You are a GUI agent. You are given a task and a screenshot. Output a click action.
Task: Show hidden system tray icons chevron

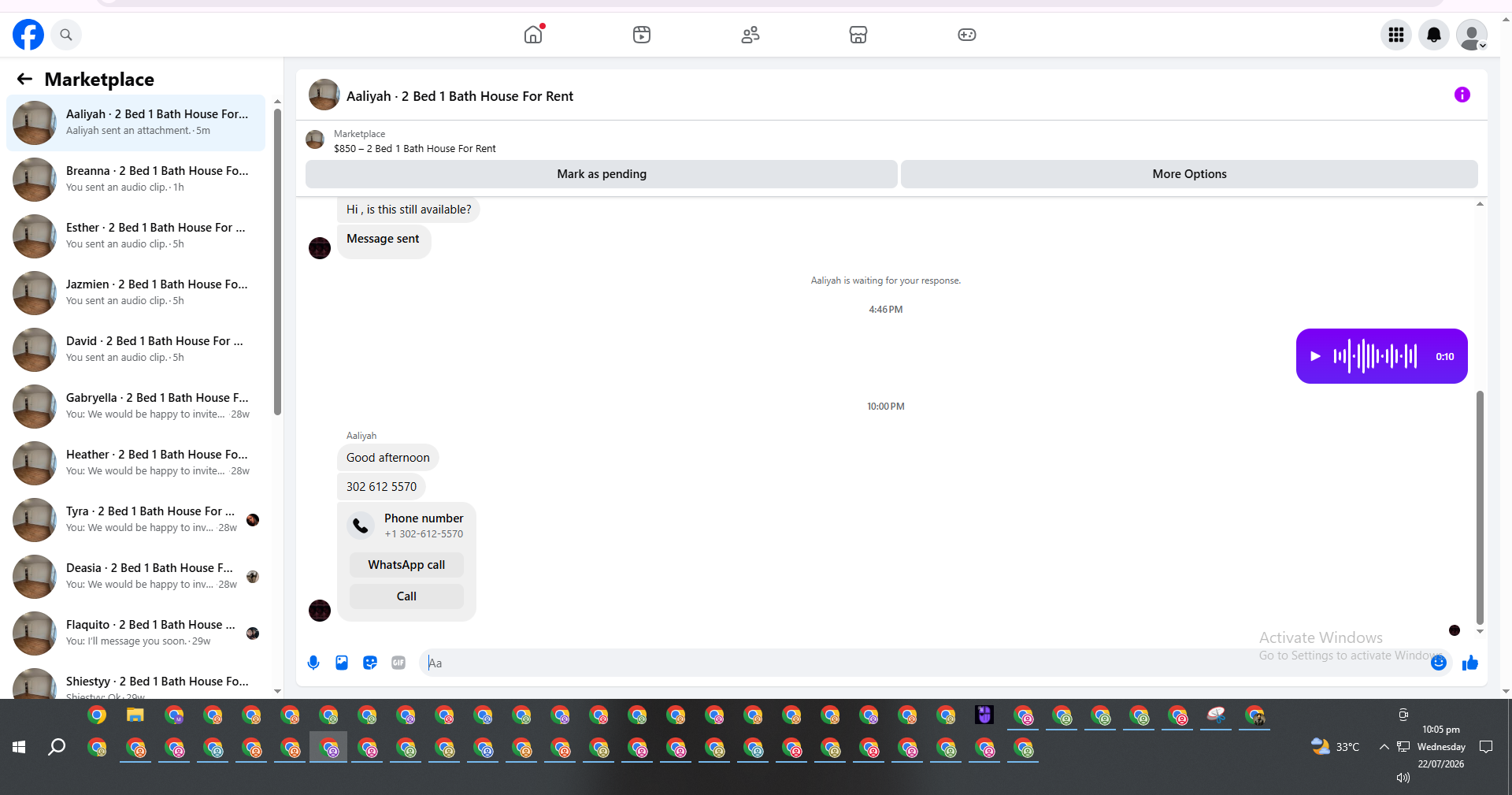point(1384,747)
